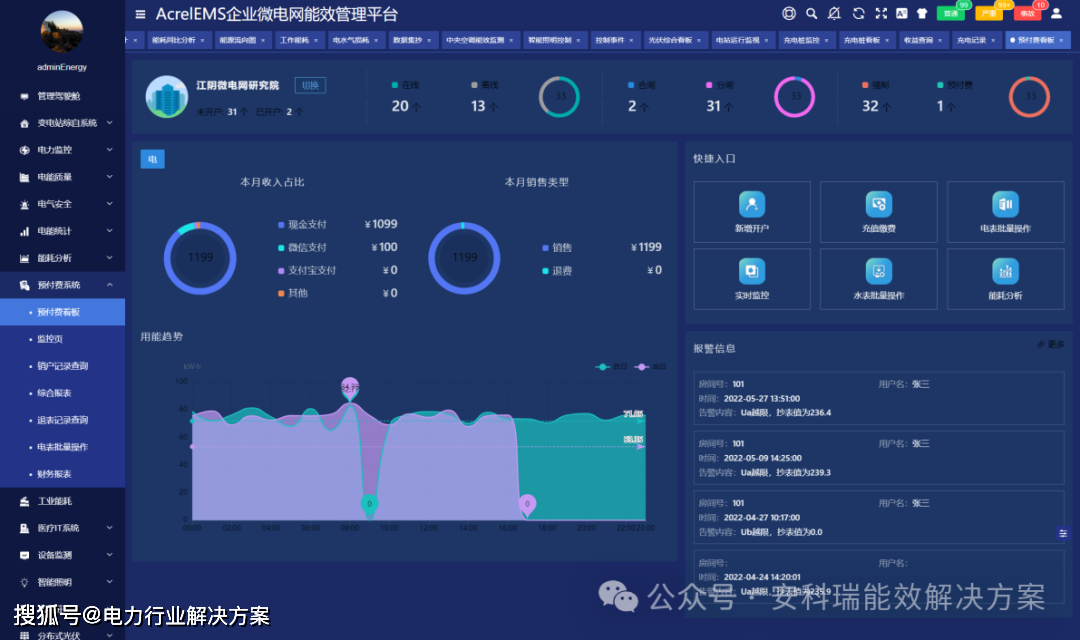Viewport: 1080px width, 640px height.
Task: Toggle the teal series legend on usage trend chart
Action: [x=612, y=367]
